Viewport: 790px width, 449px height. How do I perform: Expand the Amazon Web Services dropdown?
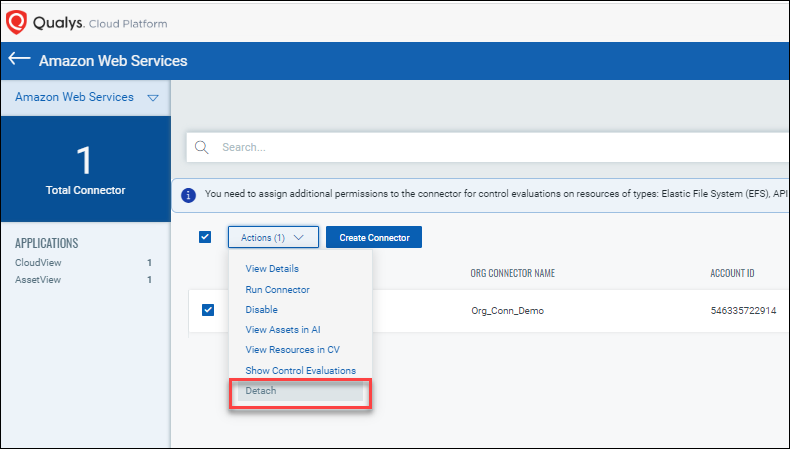point(152,98)
